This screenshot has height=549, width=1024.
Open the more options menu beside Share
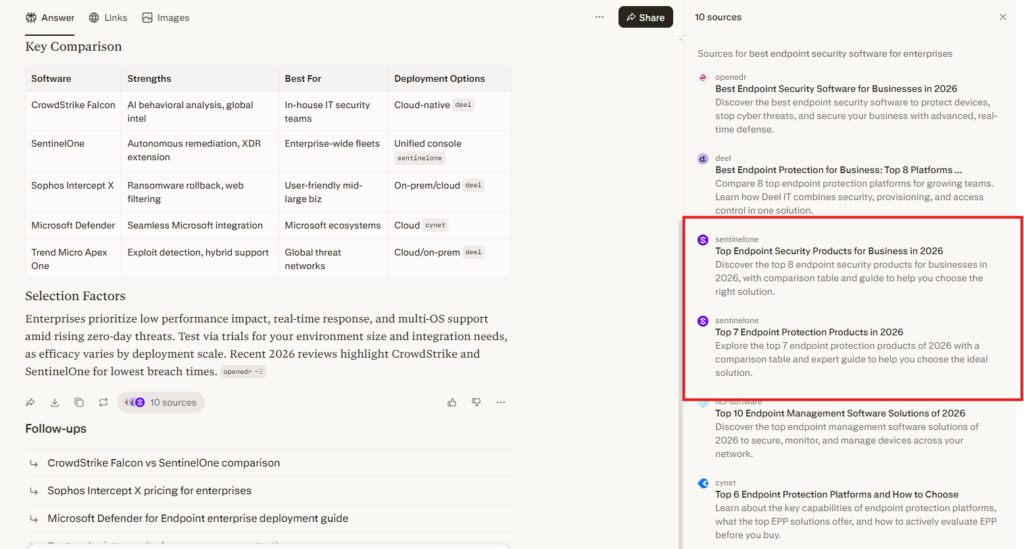click(599, 17)
